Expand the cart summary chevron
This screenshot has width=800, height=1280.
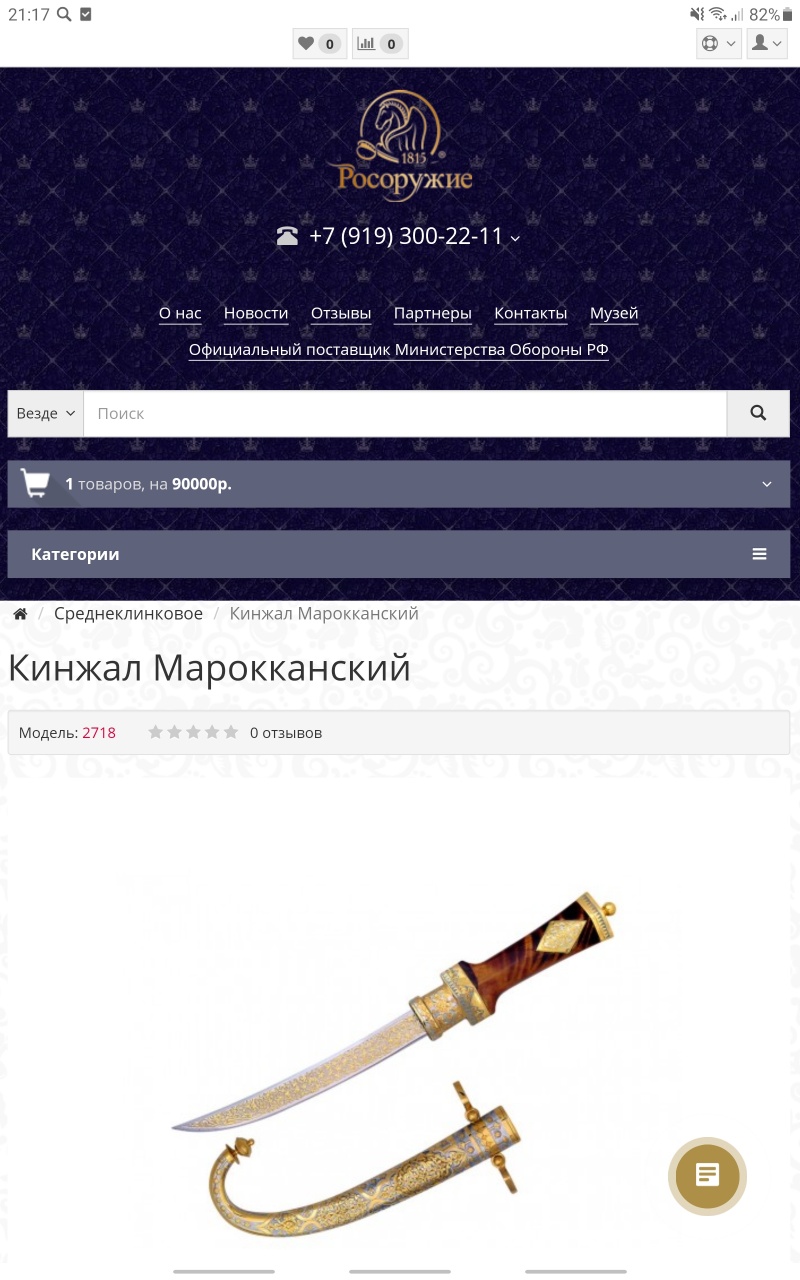[767, 484]
